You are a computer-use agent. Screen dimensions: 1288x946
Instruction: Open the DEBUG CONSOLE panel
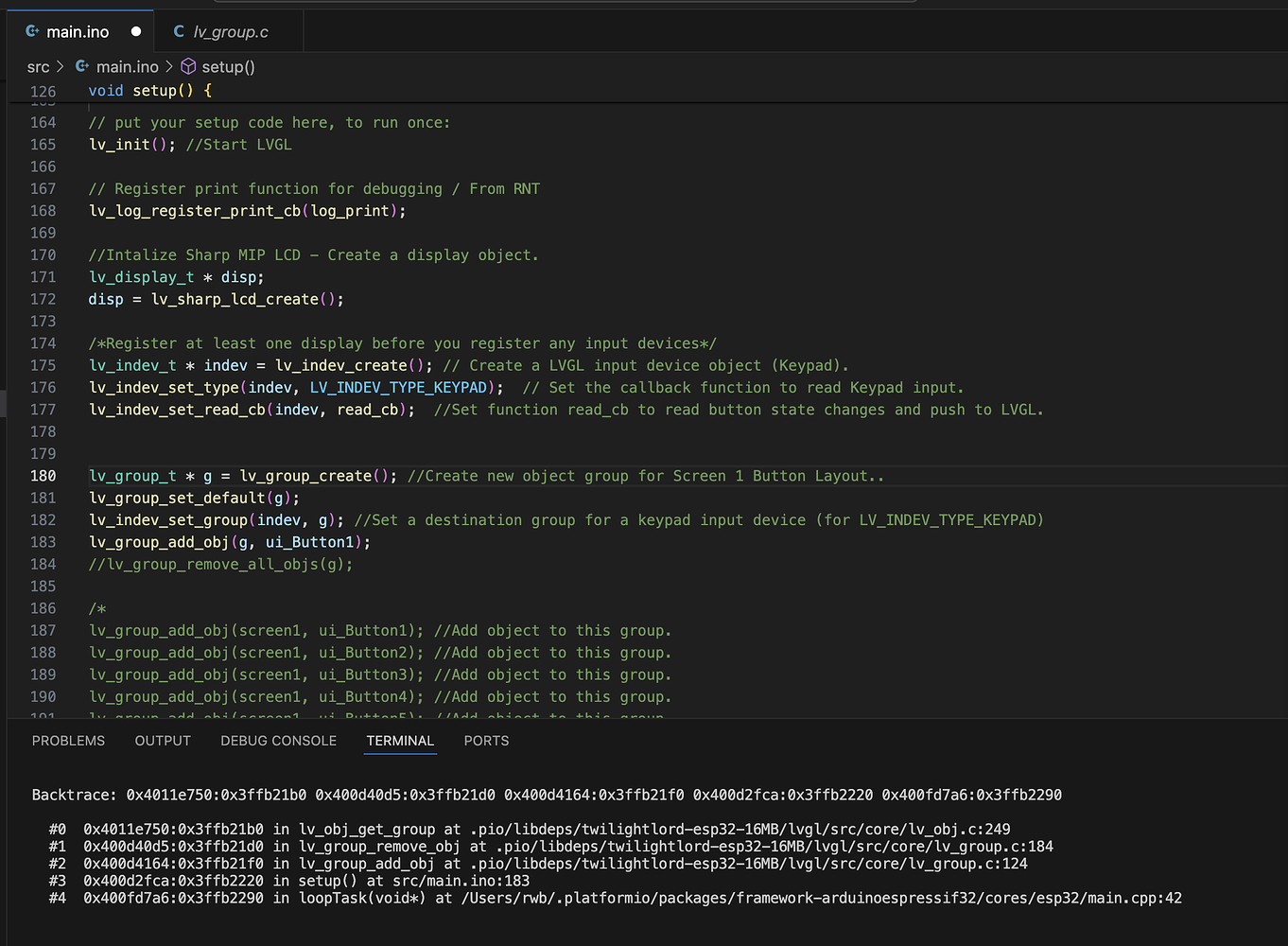coord(278,741)
